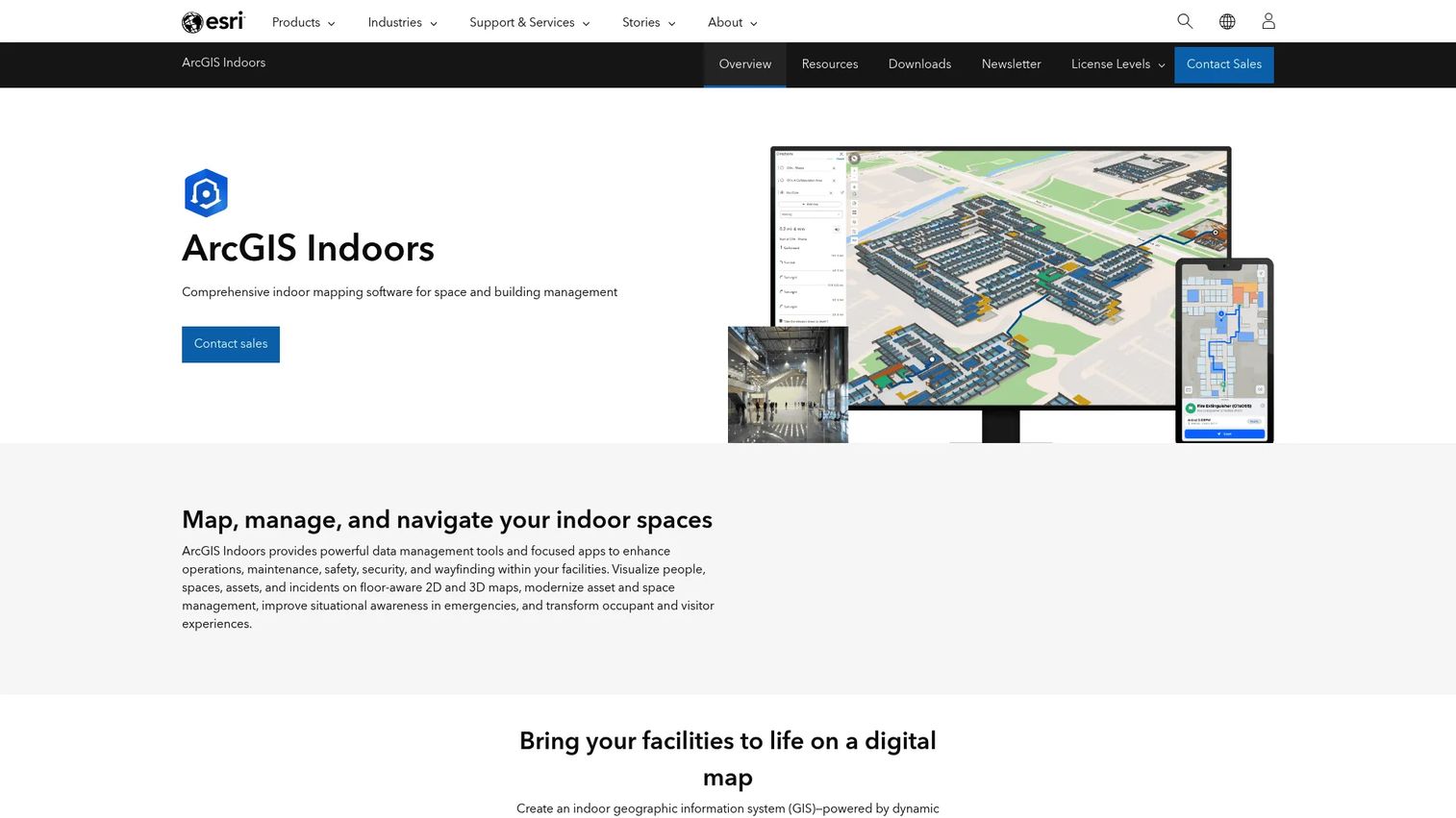Go to the Resources tab
Image resolution: width=1456 pixels, height=818 pixels.
pos(830,64)
